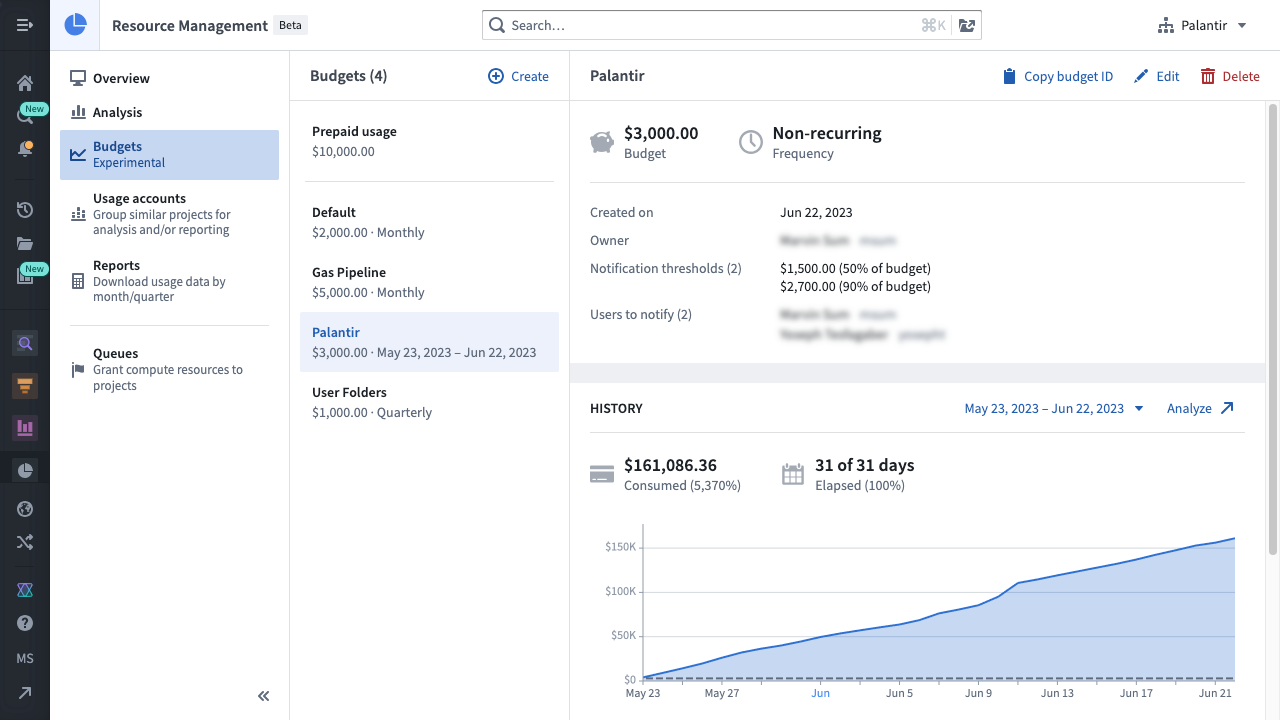
Task: Select the Palantir budget list item
Action: coord(429,342)
